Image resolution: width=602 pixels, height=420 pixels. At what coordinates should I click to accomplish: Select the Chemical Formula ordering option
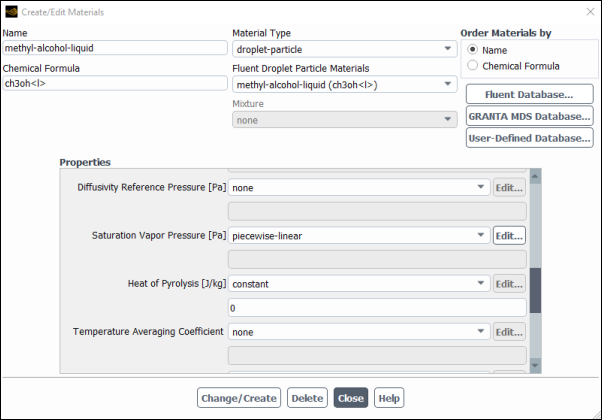tap(472, 66)
